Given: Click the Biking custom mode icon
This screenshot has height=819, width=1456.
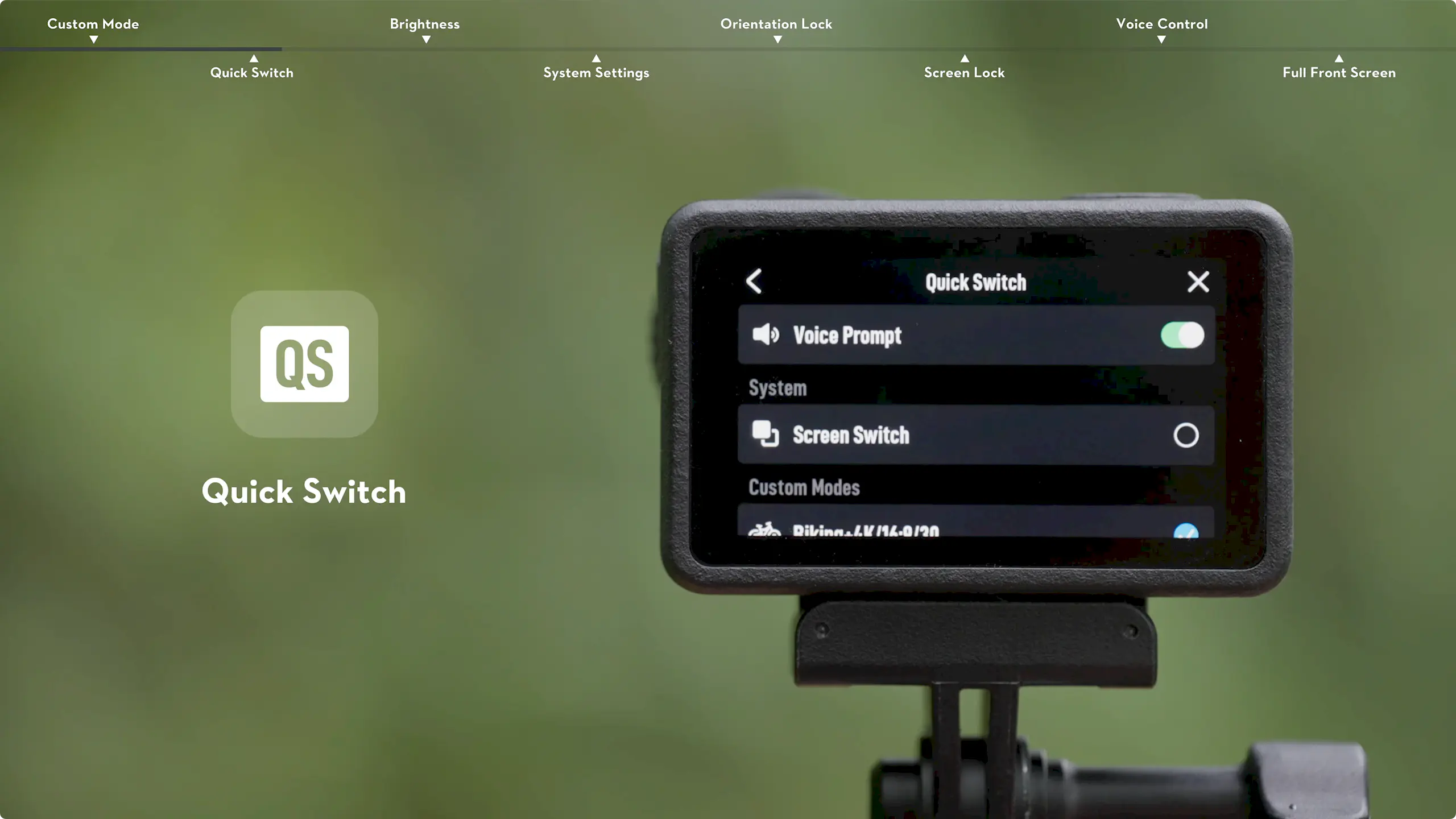Looking at the screenshot, I should (x=765, y=528).
